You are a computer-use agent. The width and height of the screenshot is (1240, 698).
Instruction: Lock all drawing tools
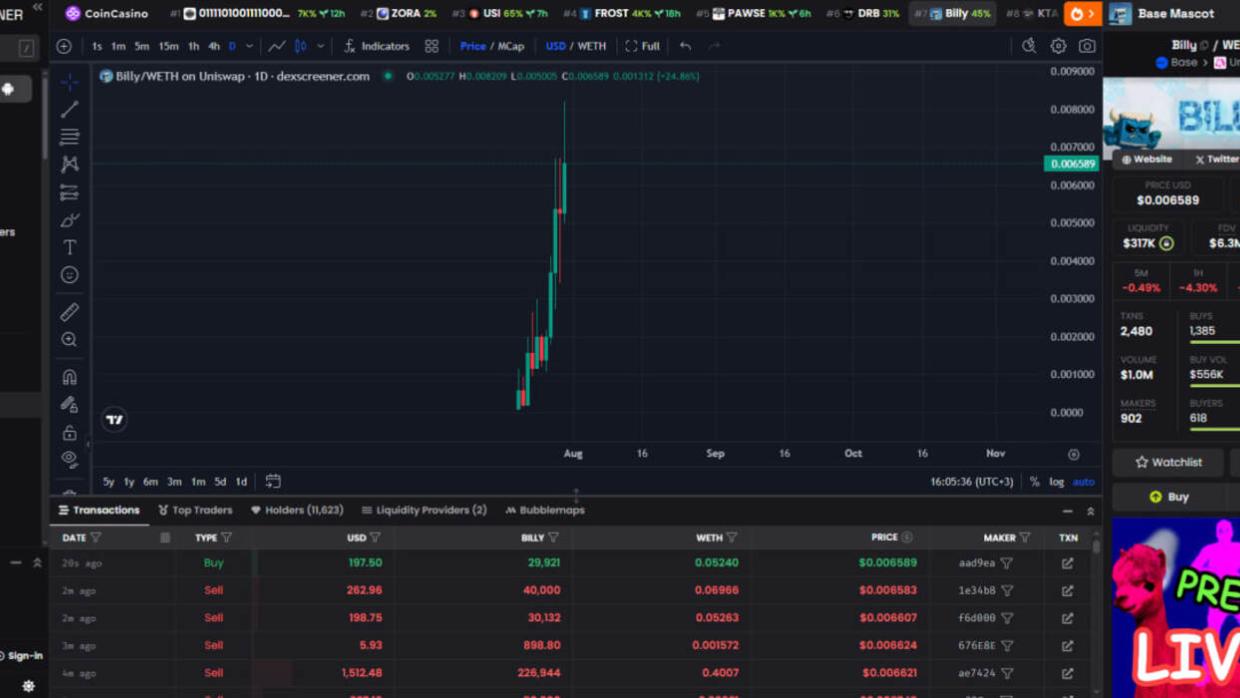[x=69, y=433]
